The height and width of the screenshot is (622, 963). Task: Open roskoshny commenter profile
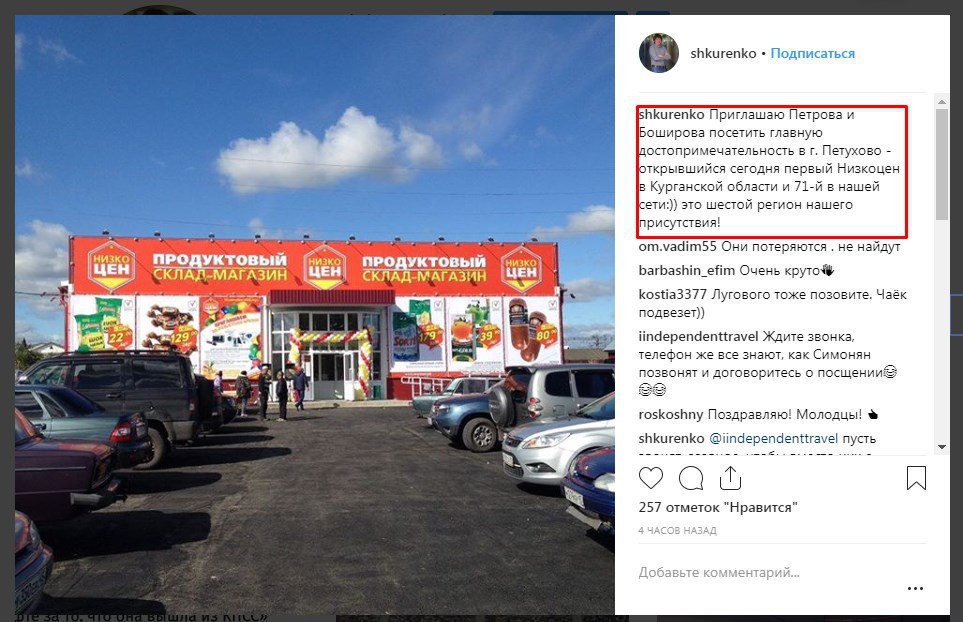671,414
